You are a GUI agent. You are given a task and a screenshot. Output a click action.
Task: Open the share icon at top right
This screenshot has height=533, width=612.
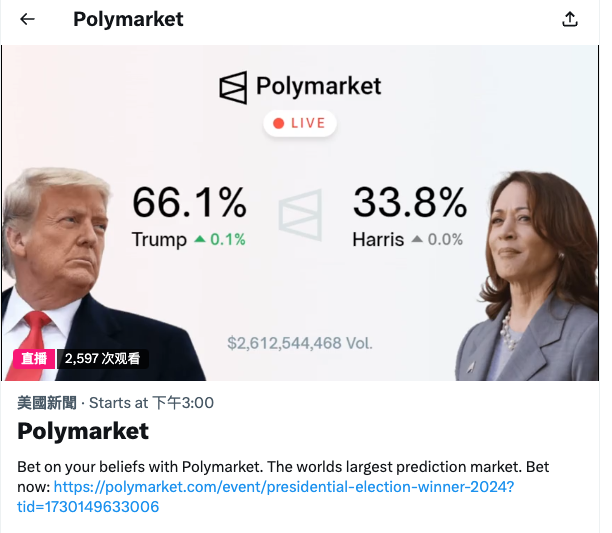point(570,19)
